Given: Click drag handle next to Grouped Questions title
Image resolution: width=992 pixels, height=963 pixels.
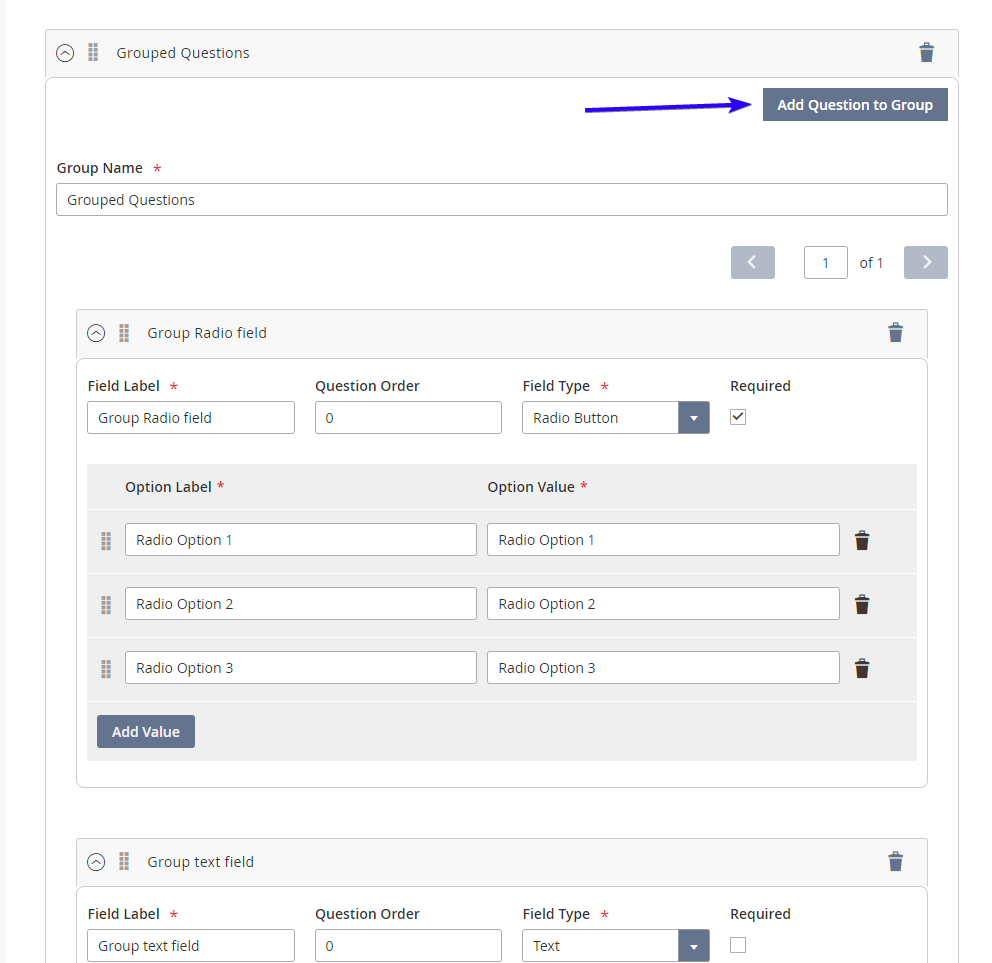Looking at the screenshot, I should click(93, 53).
